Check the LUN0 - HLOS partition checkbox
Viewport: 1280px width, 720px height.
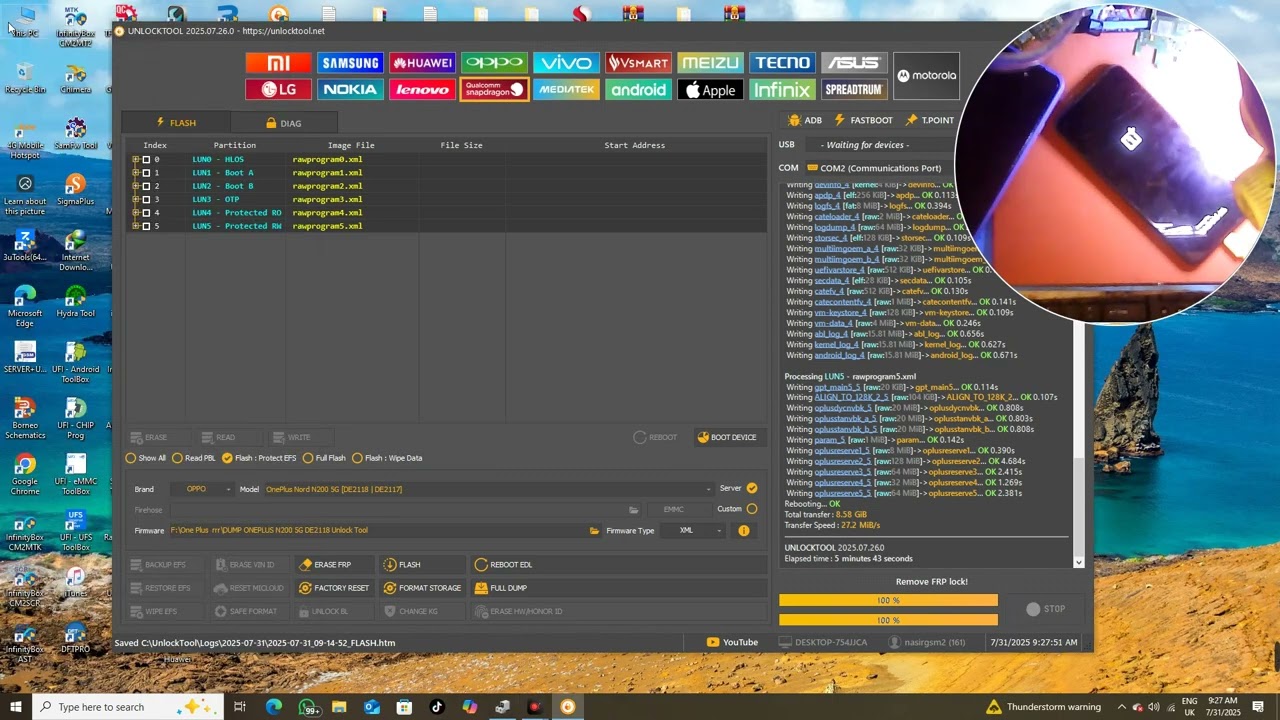(x=146, y=160)
